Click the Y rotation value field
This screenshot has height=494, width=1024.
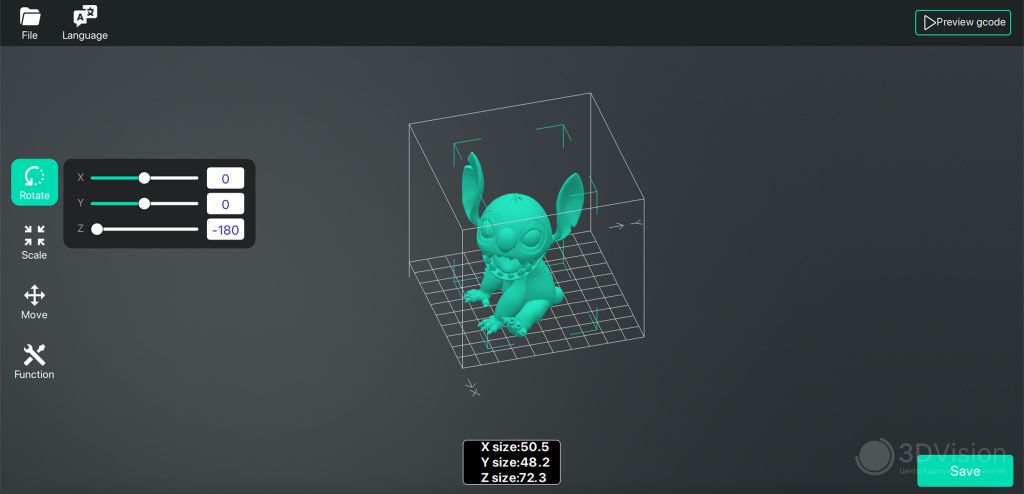click(x=225, y=204)
